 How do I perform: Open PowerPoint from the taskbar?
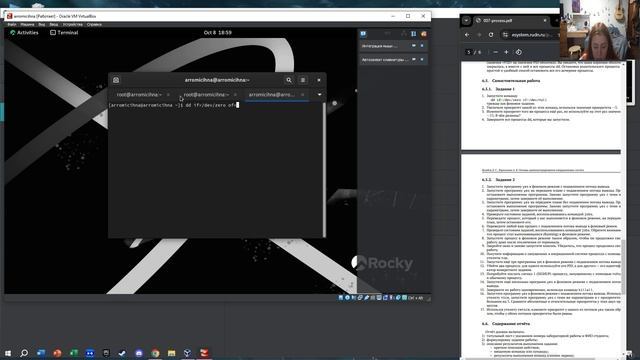pos(57,353)
